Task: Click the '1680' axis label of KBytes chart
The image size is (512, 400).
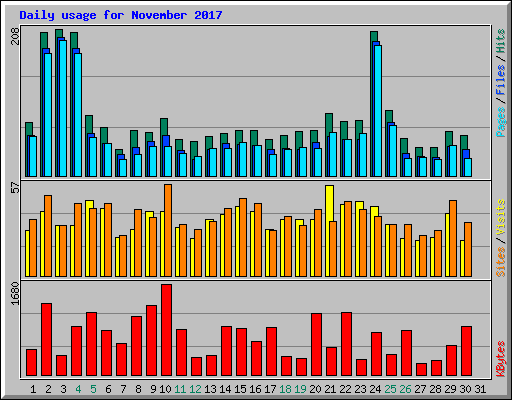Action: 15,293
